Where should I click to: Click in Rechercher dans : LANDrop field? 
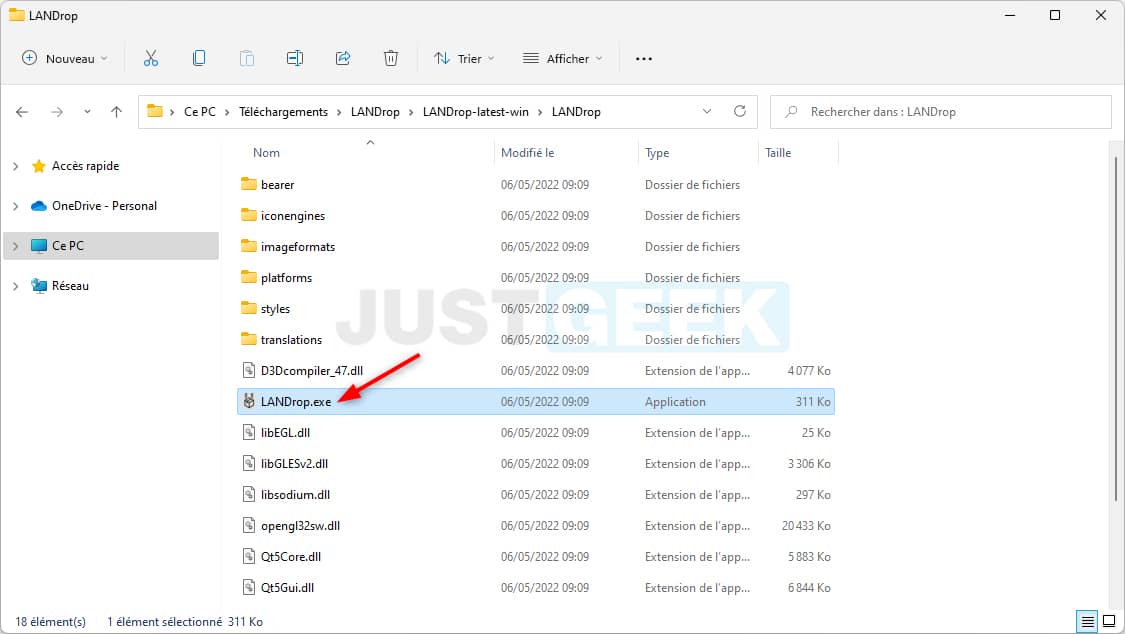coord(941,112)
